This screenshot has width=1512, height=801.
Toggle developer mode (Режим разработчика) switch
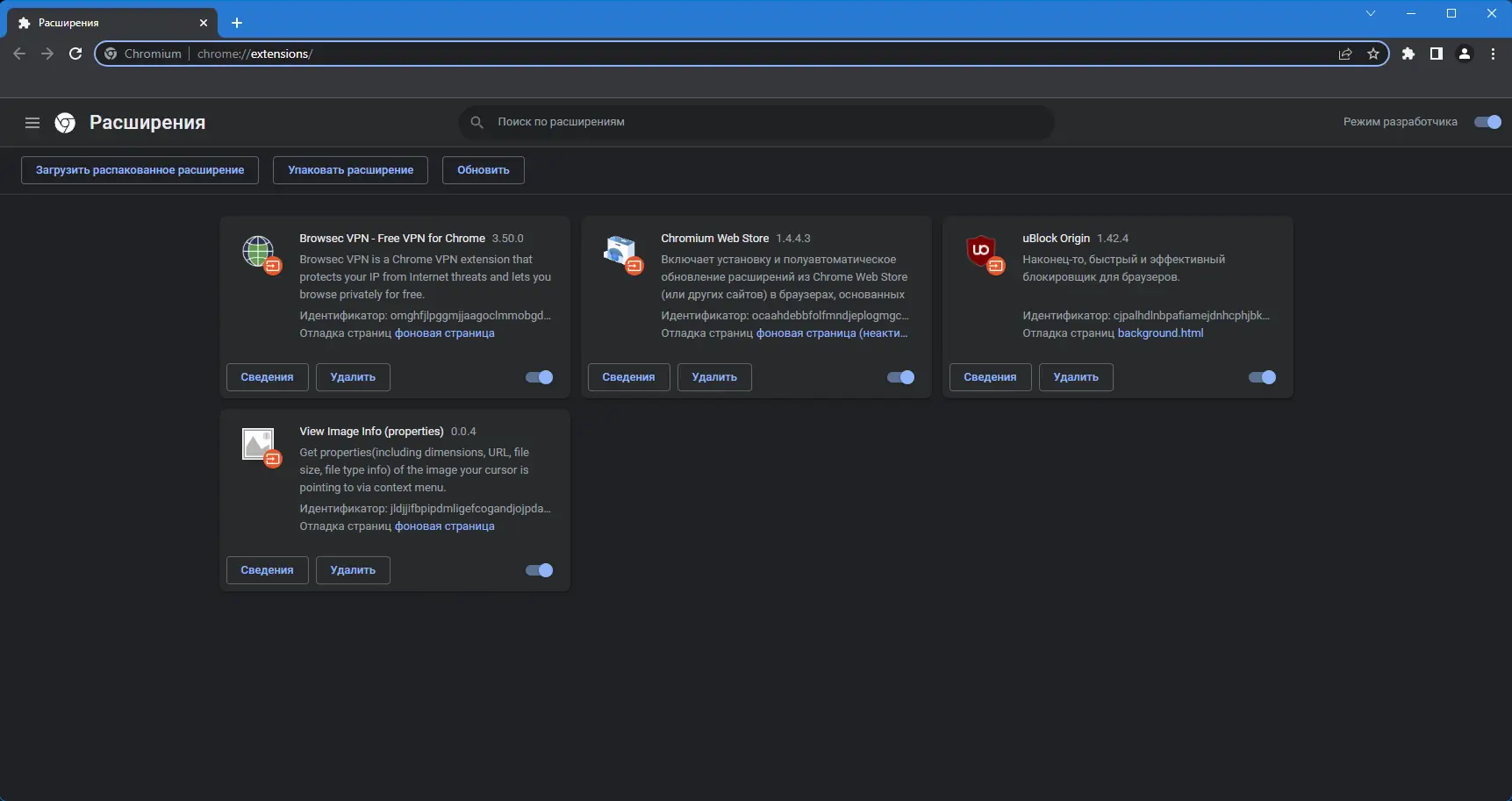click(x=1488, y=122)
